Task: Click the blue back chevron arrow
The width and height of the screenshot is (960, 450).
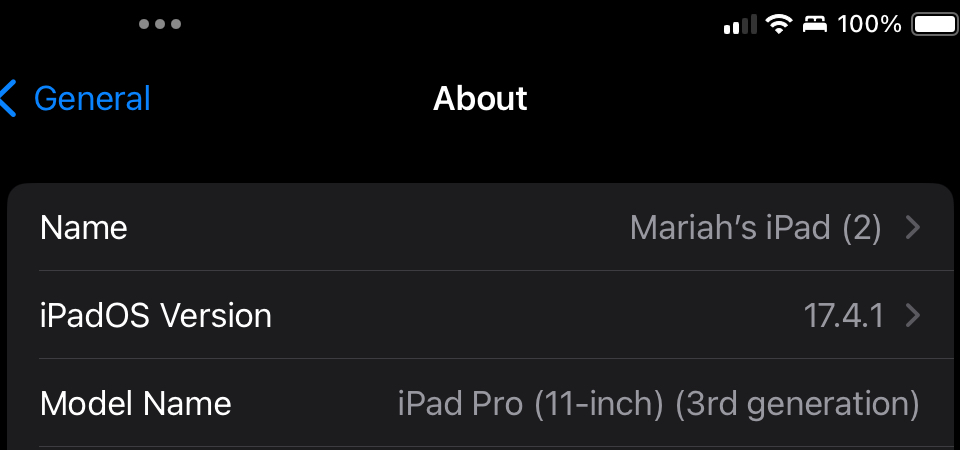Action: click(x=10, y=99)
